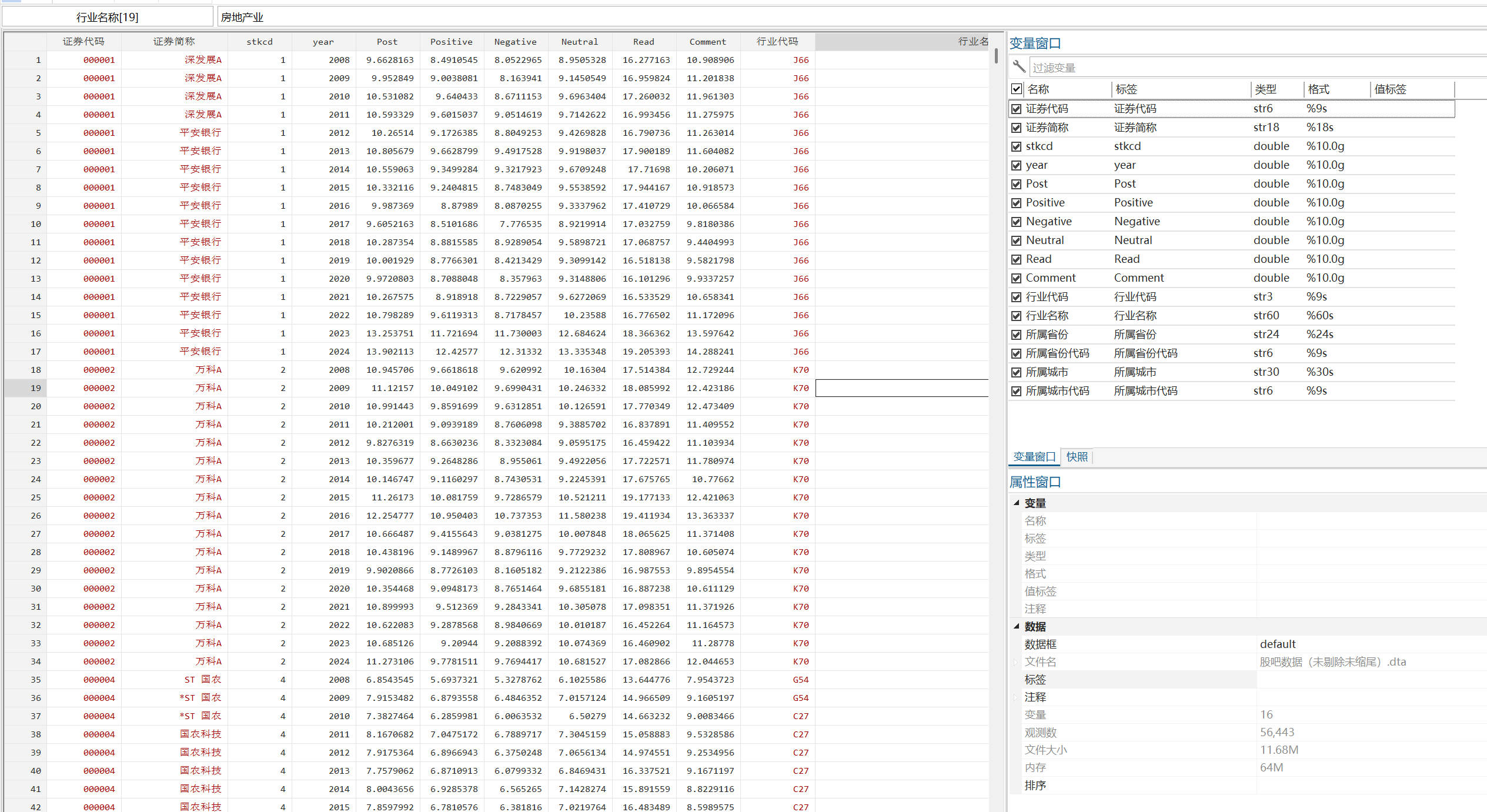
Task: Select the 变量窗口 tab
Action: (x=1034, y=457)
